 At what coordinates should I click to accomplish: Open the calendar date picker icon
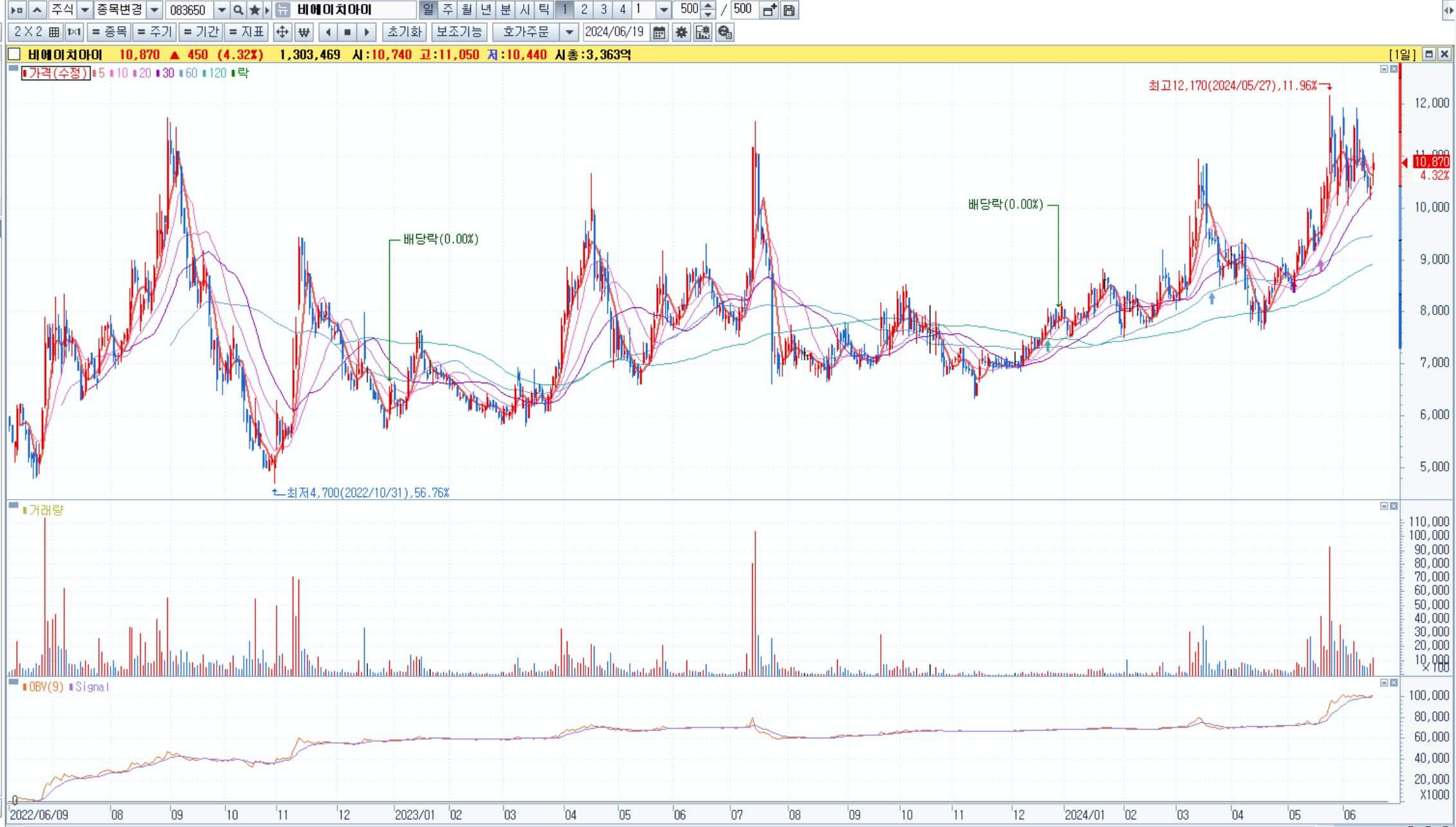[659, 32]
